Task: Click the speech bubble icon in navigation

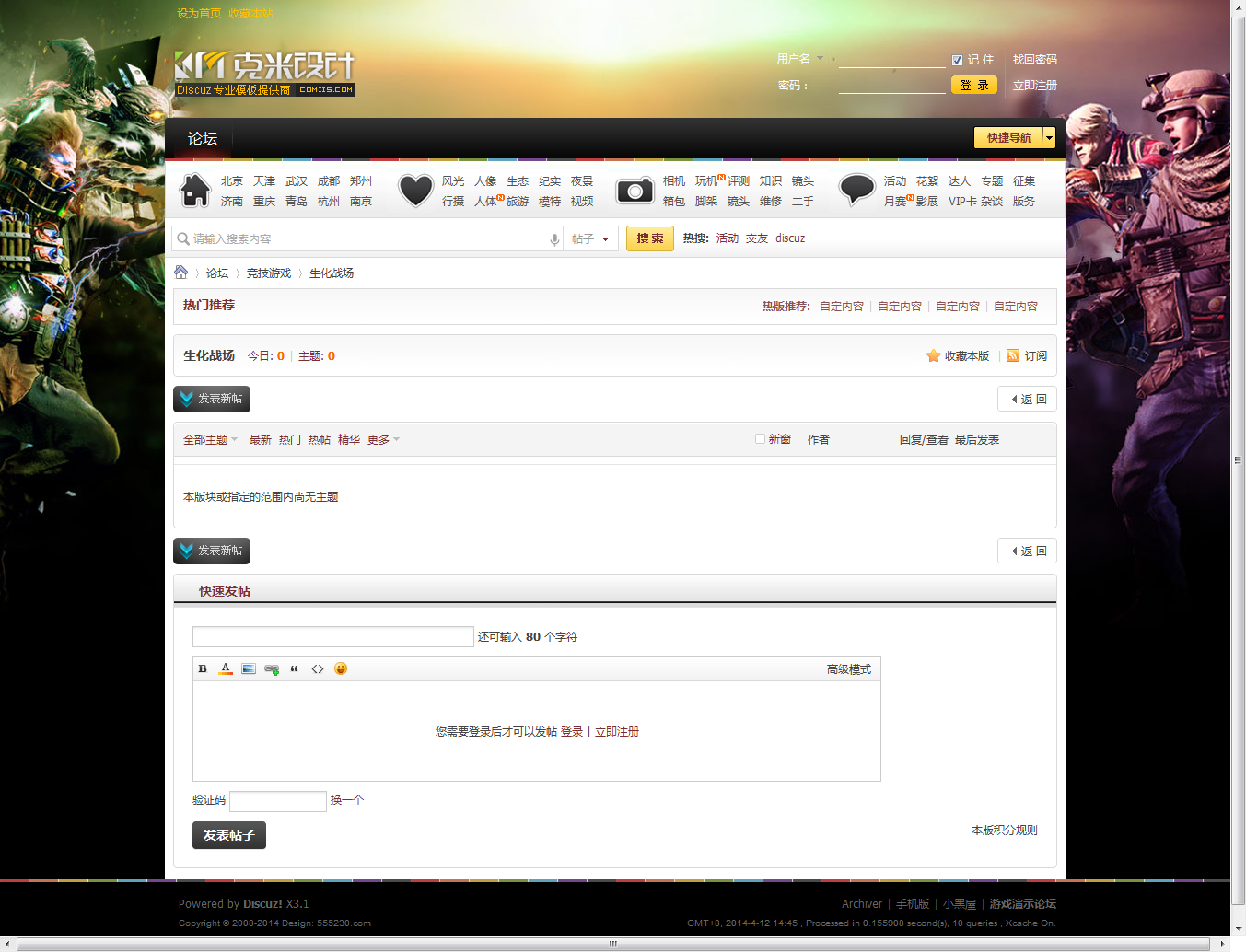Action: [856, 190]
